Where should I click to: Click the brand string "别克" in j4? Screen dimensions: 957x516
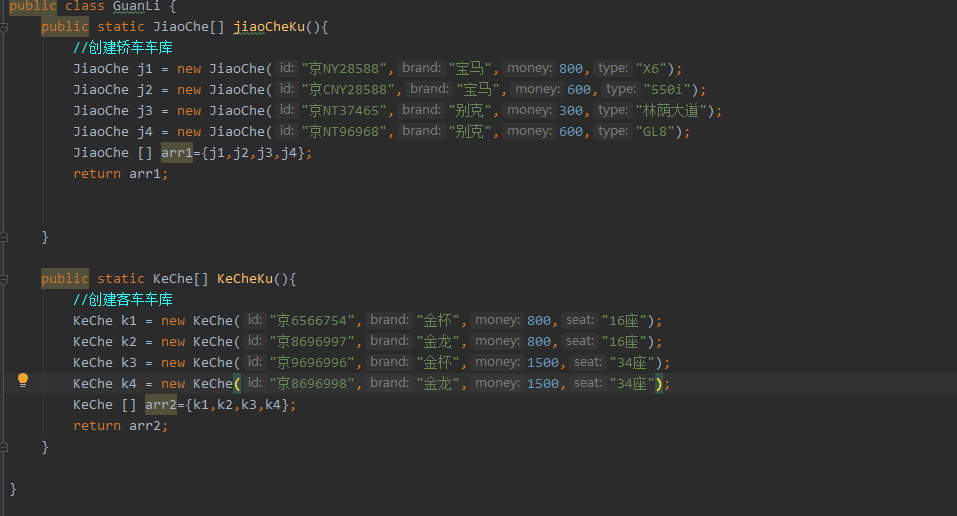click(469, 131)
